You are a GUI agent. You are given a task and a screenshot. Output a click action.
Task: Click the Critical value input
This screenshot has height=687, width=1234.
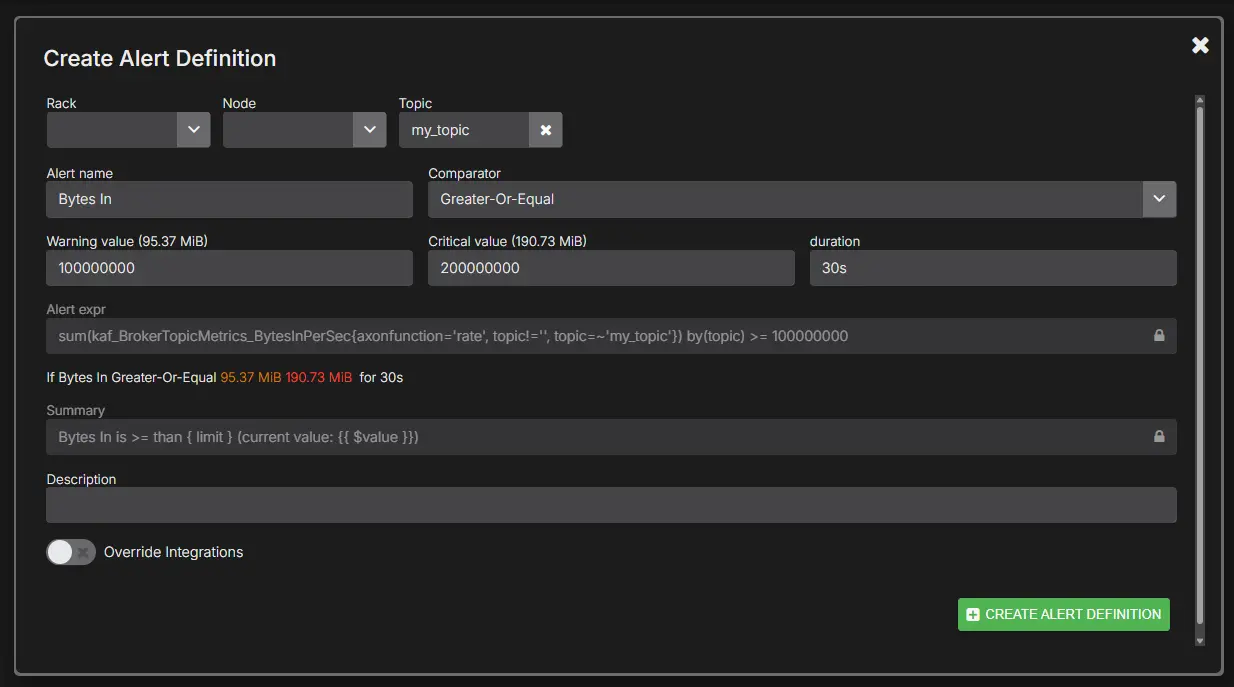611,267
